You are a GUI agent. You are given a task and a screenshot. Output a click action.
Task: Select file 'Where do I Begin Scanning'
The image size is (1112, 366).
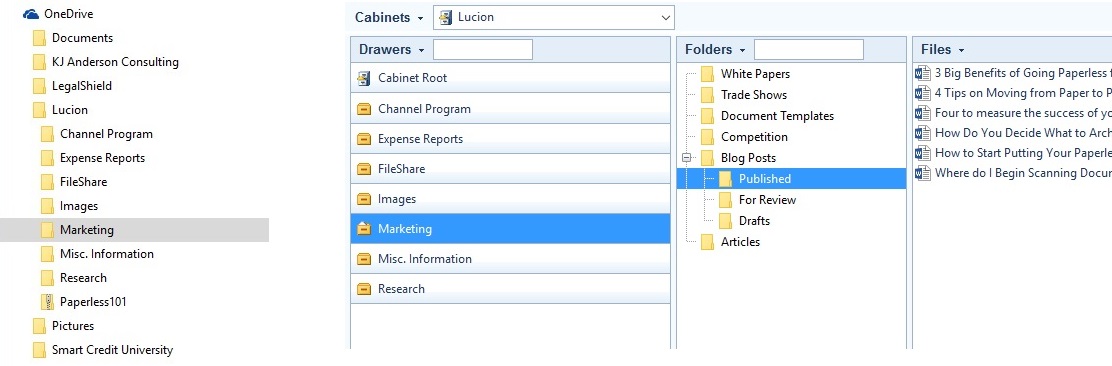click(x=1023, y=172)
